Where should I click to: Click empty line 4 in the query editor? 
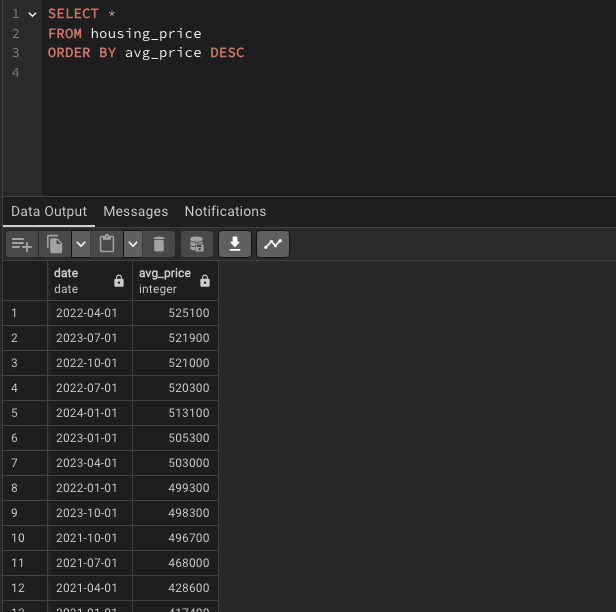click(328, 73)
